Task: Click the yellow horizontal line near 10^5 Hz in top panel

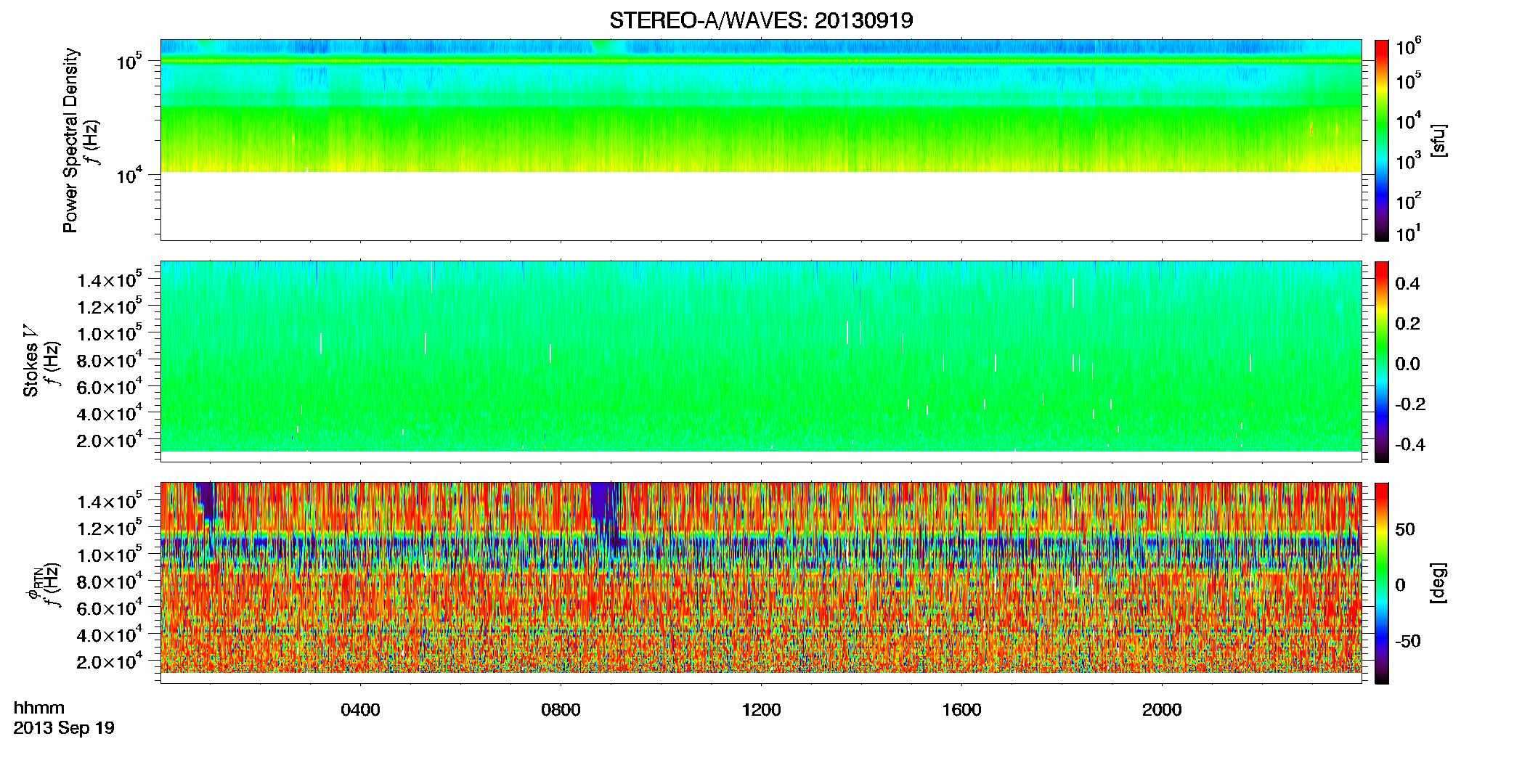Action: tap(760, 62)
